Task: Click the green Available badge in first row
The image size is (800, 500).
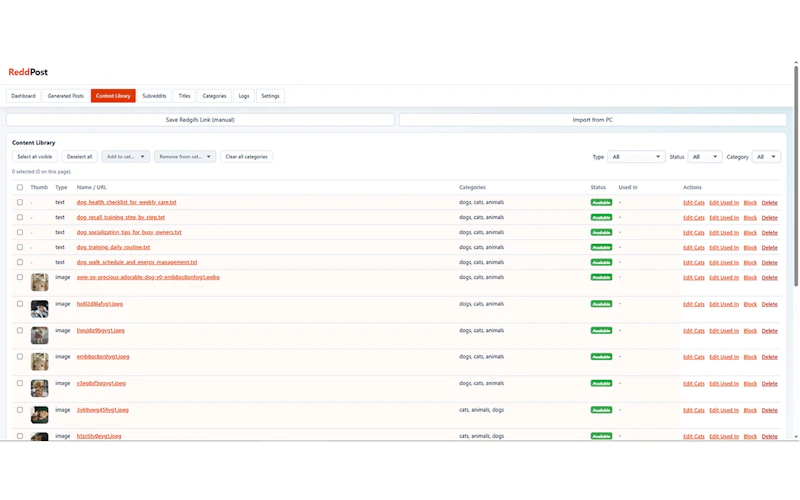Action: coord(601,203)
